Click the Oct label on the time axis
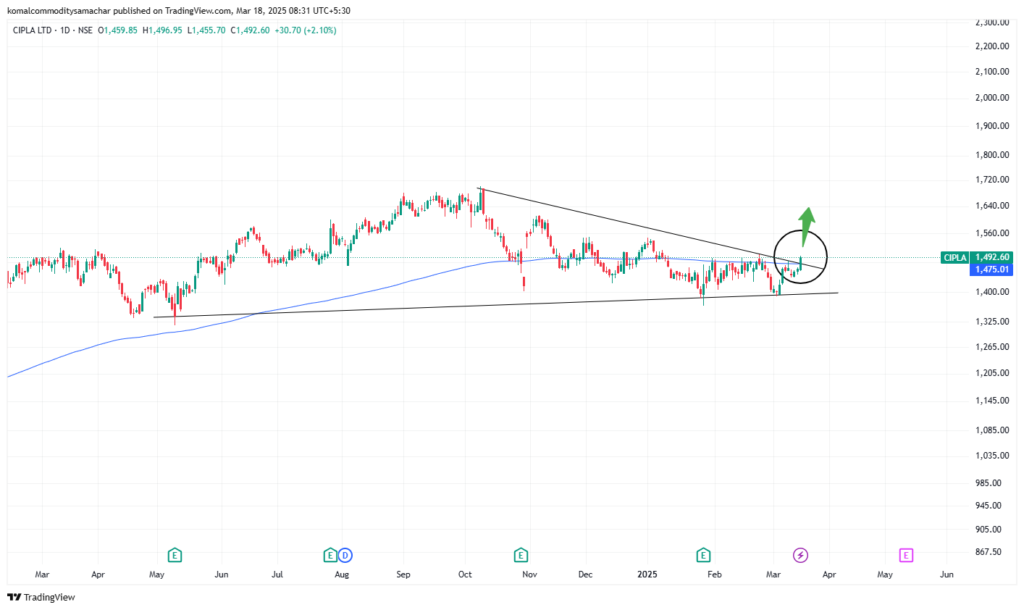 (465, 575)
